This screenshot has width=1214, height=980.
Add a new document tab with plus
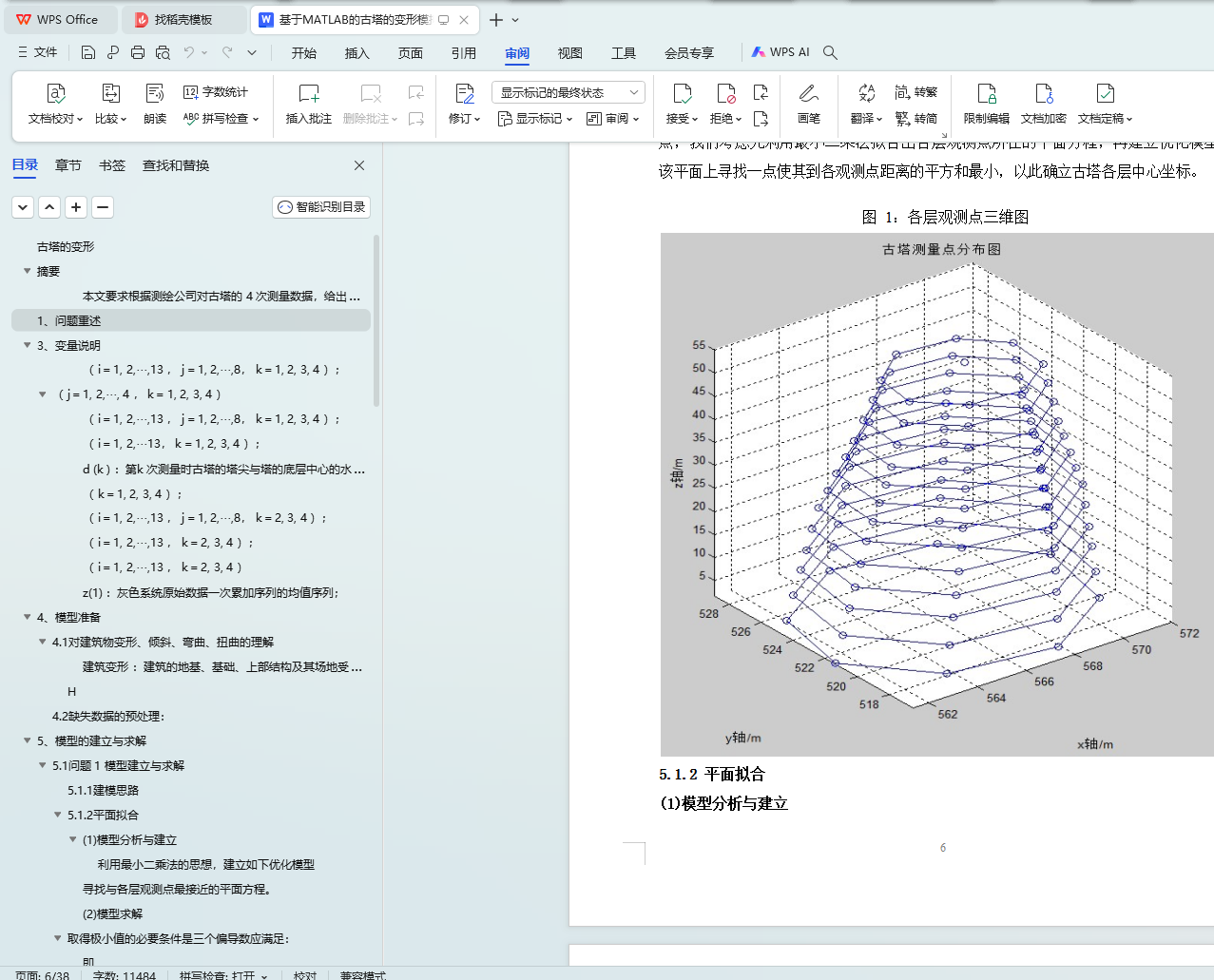click(x=496, y=20)
